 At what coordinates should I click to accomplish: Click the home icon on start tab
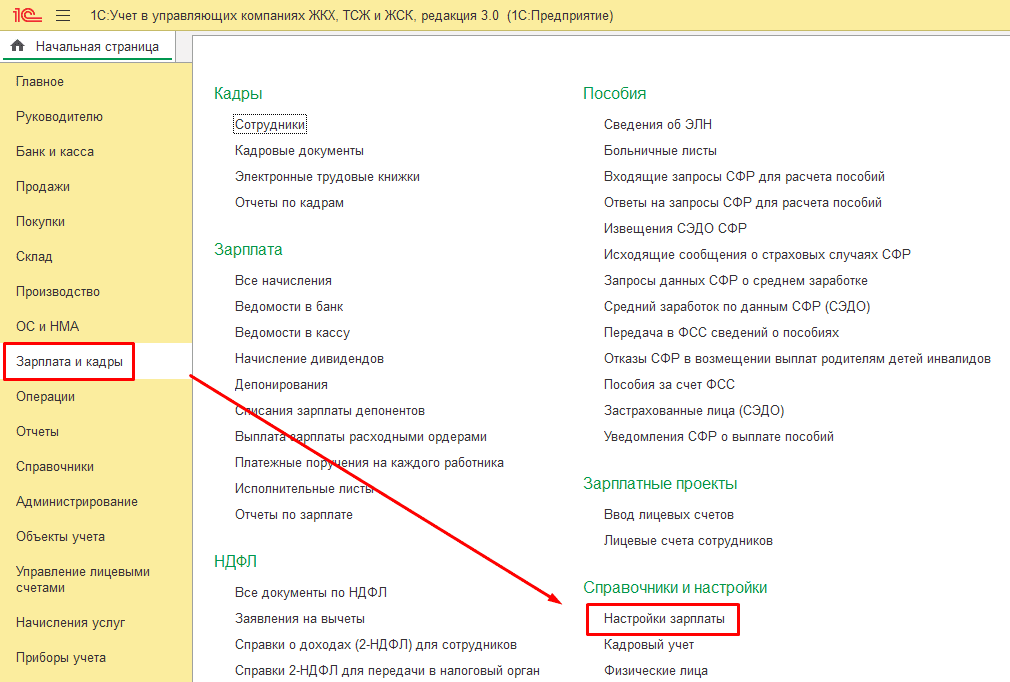(17, 46)
